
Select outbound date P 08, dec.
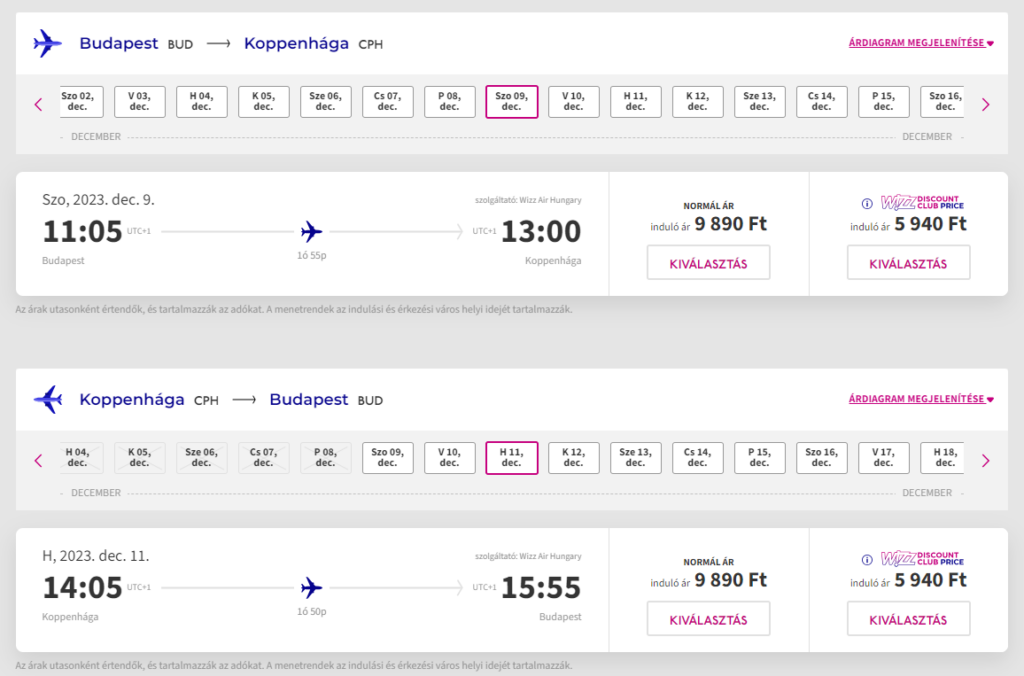450,101
